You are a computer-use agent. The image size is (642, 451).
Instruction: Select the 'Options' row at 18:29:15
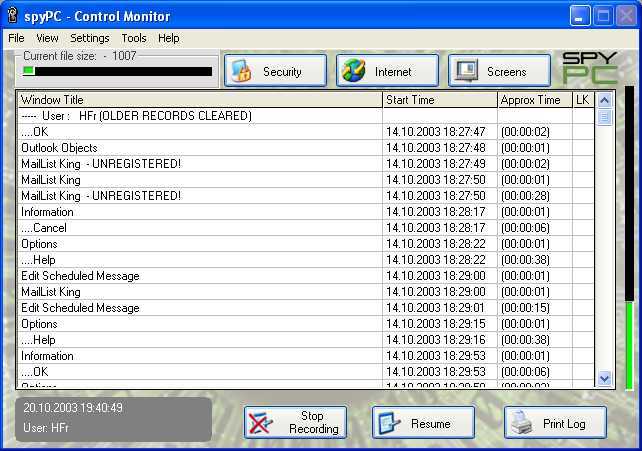(306, 324)
